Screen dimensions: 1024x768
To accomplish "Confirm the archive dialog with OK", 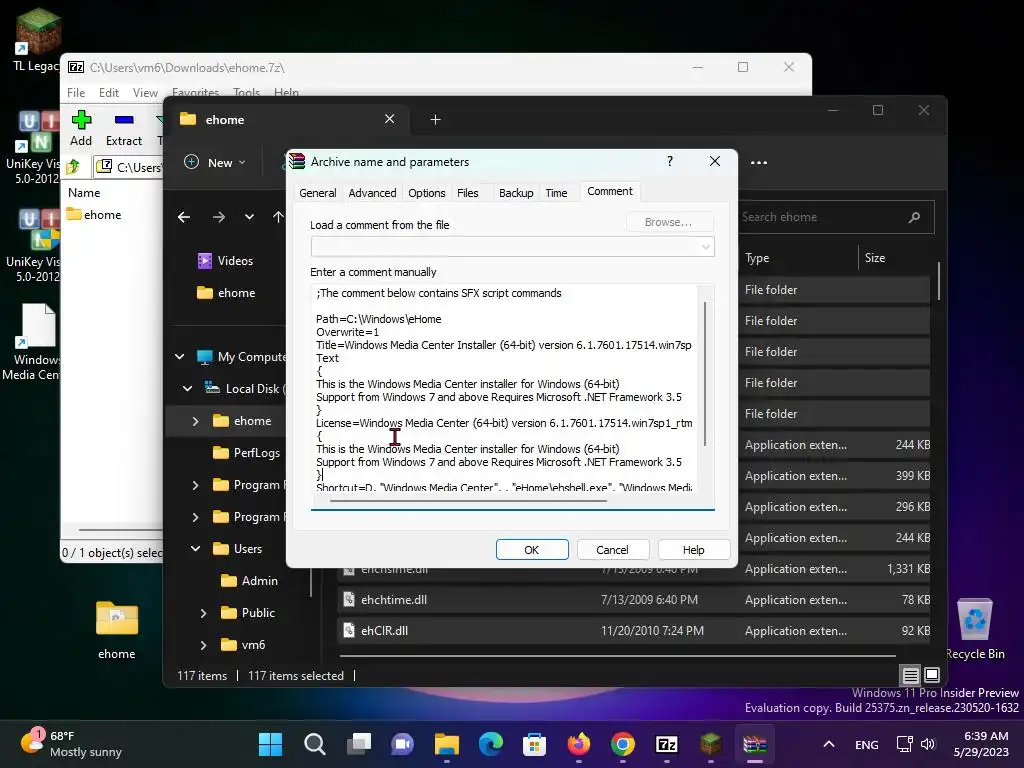I will pos(532,550).
